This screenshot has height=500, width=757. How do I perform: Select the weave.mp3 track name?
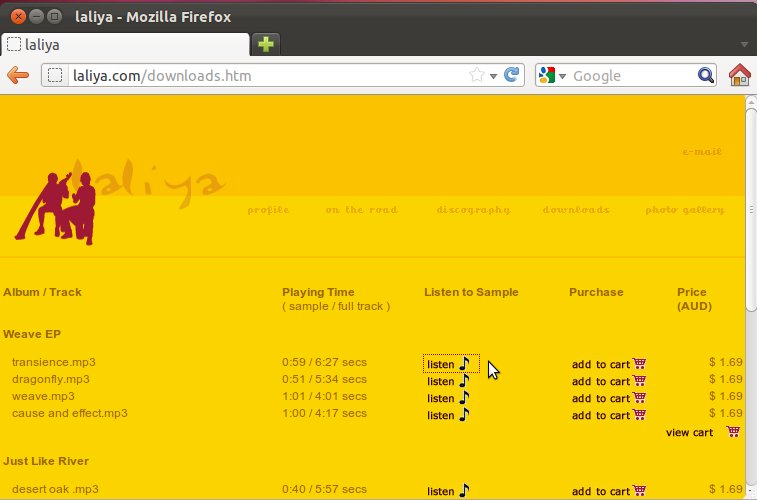pyautogui.click(x=43, y=396)
